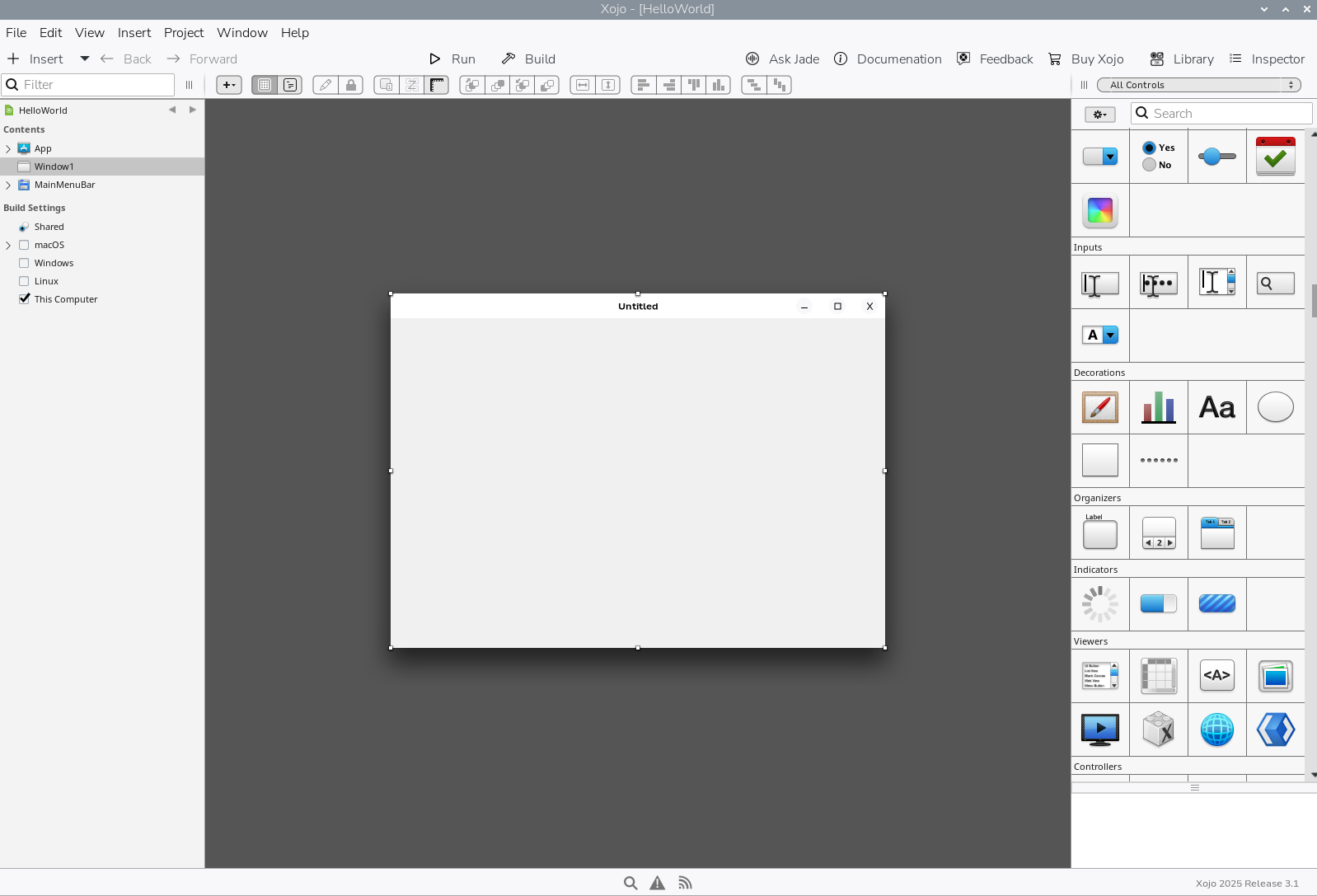Uncheck This Computer build target
1317x896 pixels.
24,299
